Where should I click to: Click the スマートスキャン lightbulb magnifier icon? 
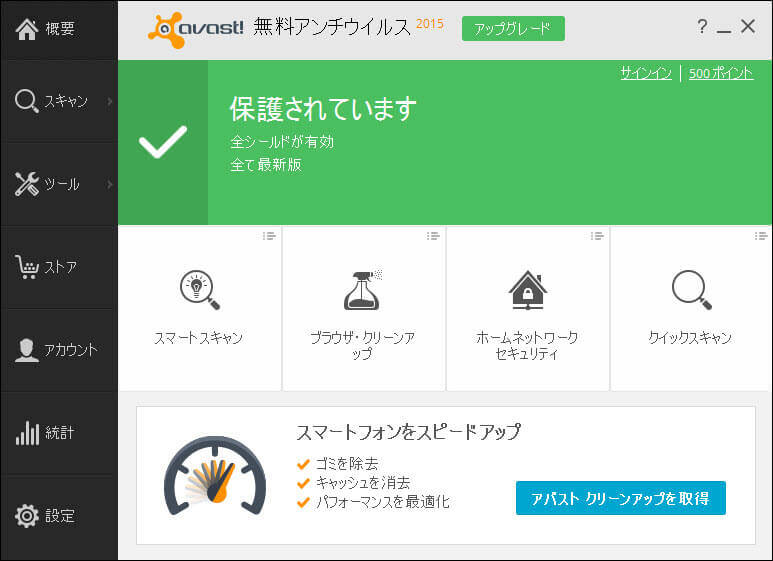click(x=200, y=290)
